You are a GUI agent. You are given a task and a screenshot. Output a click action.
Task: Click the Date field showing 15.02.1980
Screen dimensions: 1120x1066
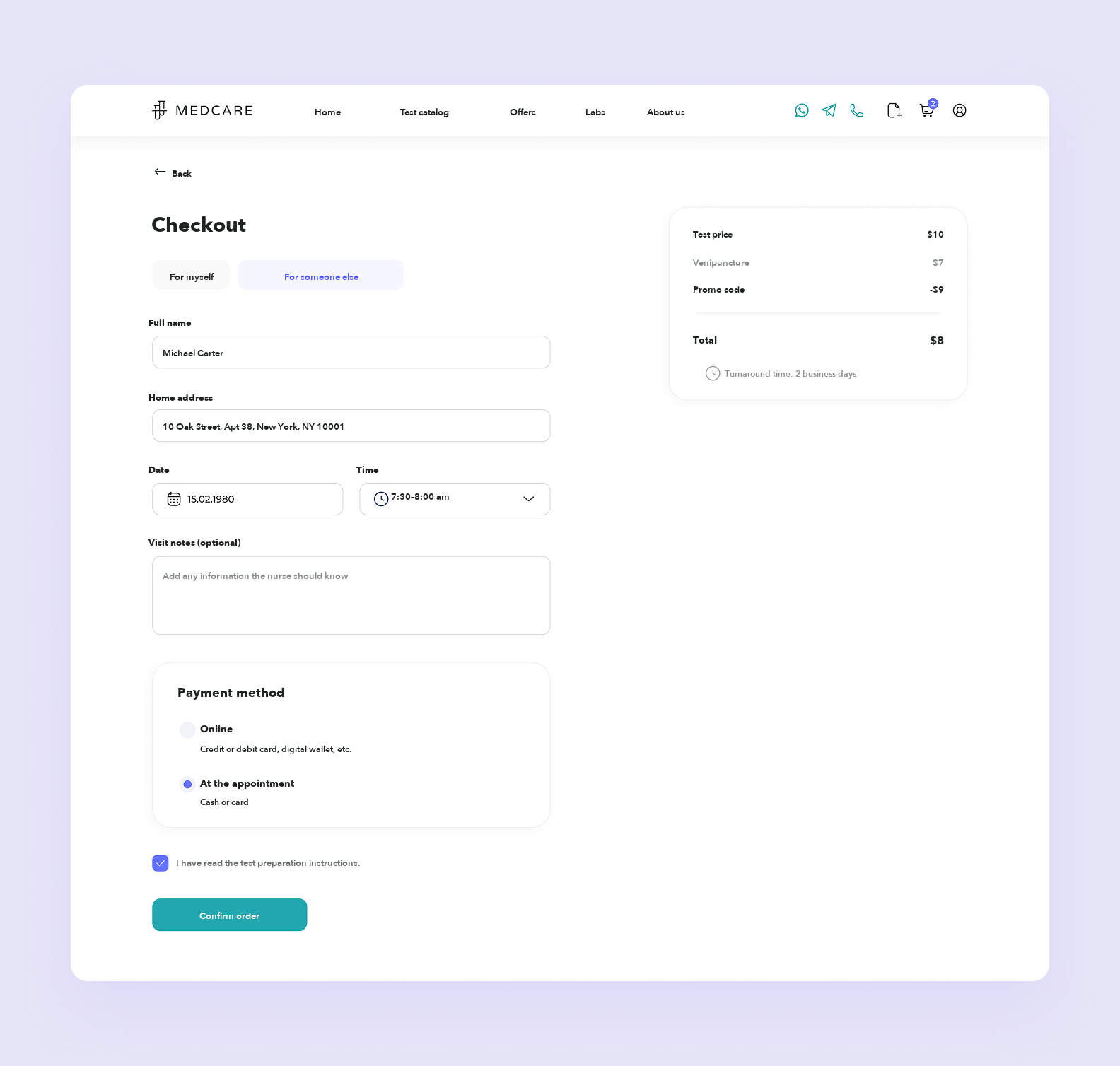247,499
